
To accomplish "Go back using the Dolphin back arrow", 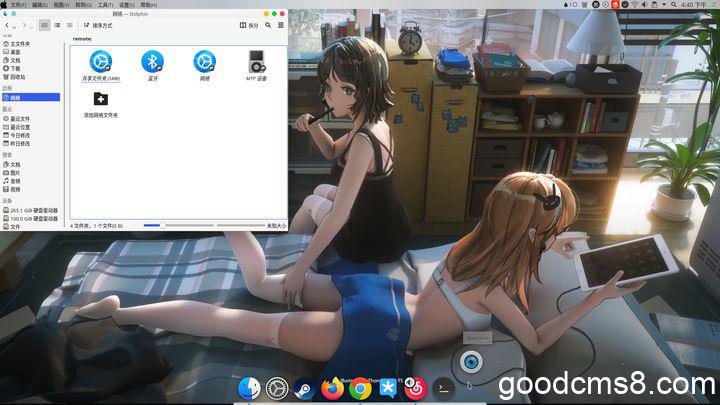I will (x=6, y=25).
